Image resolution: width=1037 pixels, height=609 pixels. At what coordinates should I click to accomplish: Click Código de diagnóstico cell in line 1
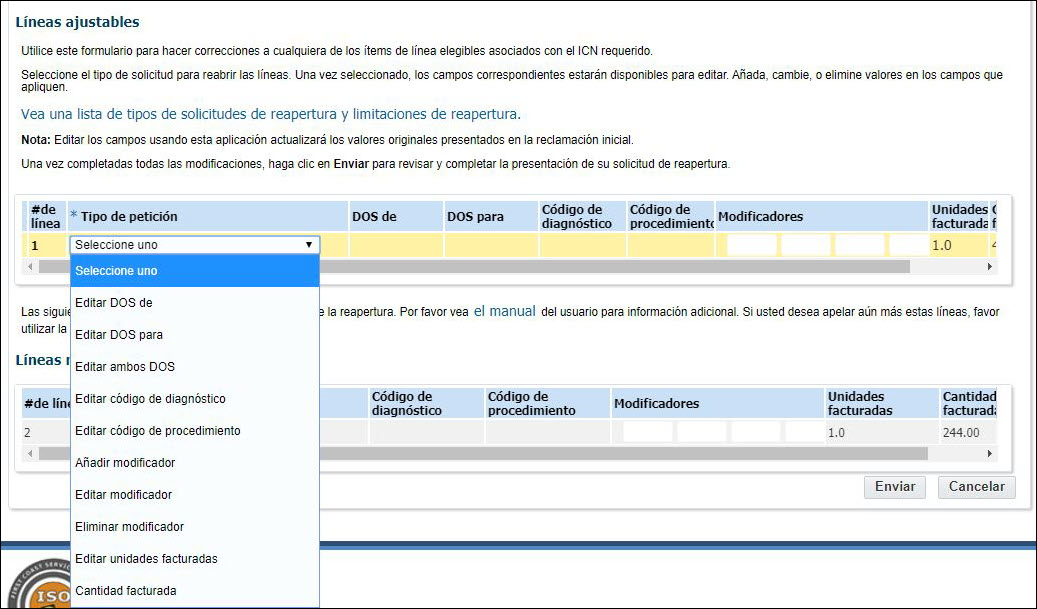(583, 245)
